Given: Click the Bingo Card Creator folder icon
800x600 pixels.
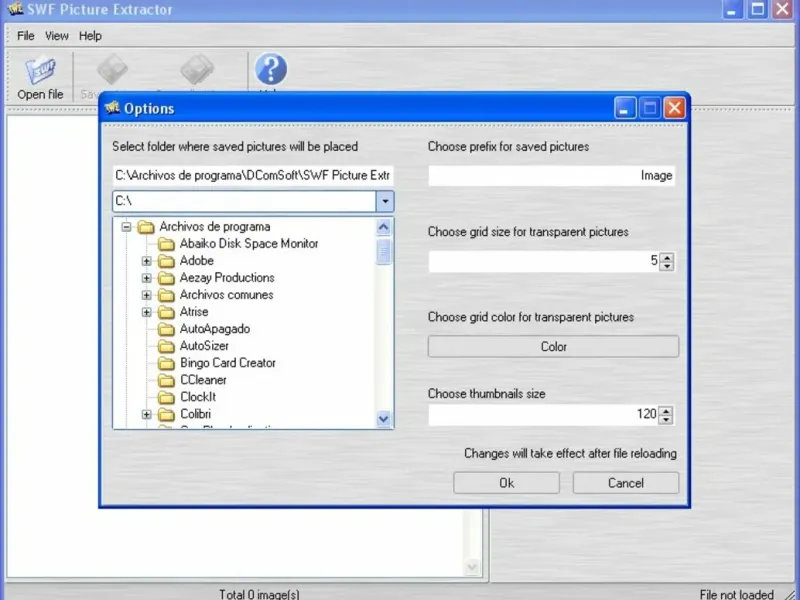Looking at the screenshot, I should [166, 363].
